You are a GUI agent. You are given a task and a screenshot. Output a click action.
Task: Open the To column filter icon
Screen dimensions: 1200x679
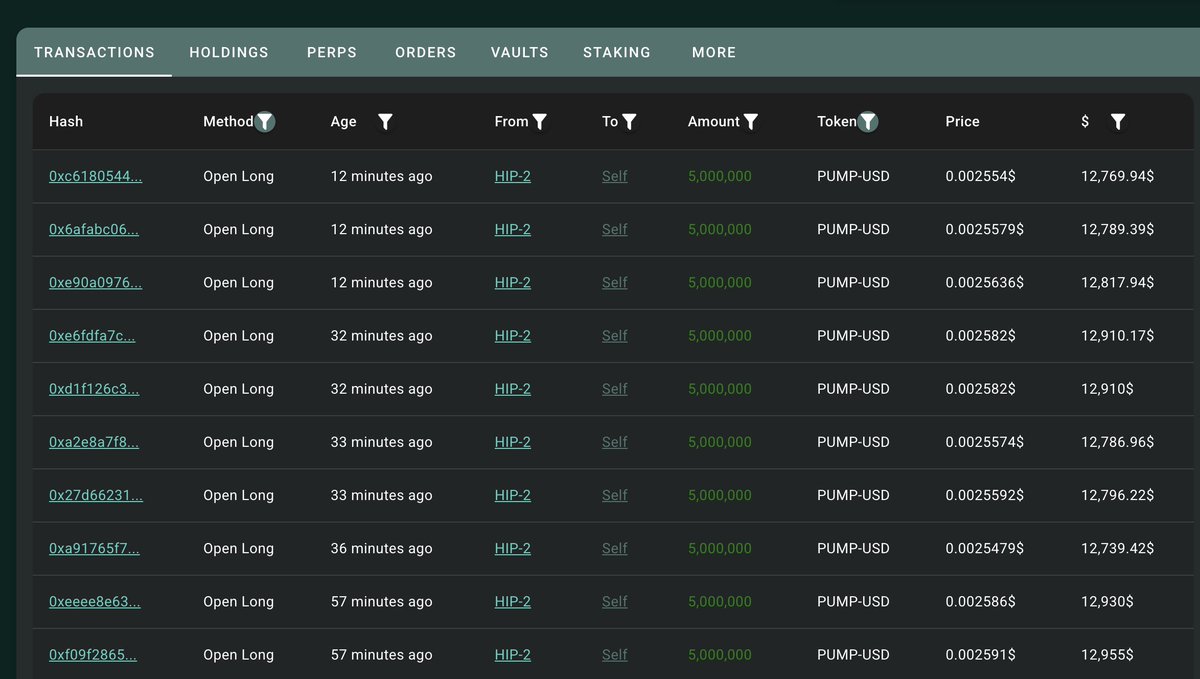coord(629,122)
